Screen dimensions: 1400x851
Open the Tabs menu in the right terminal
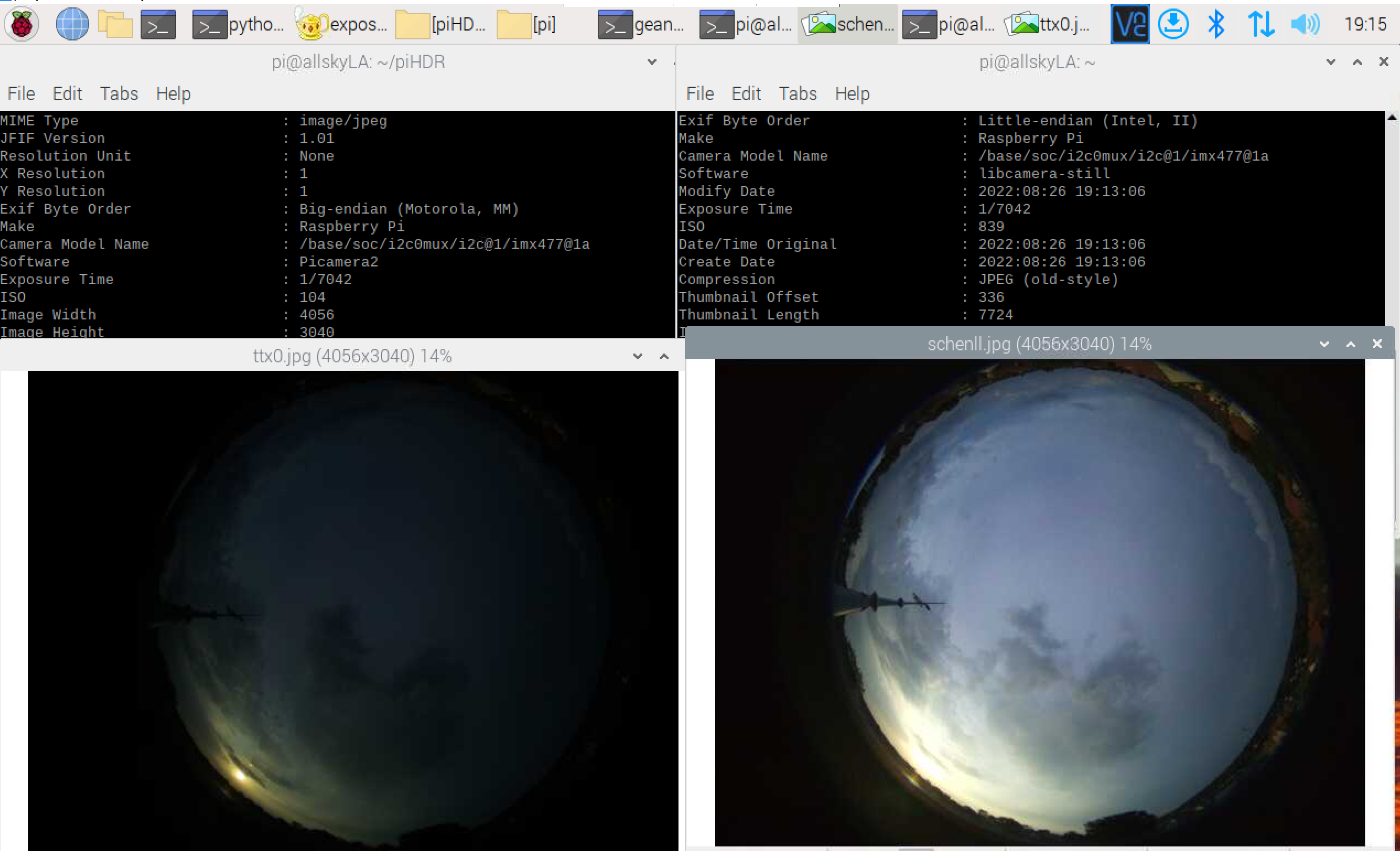coord(797,93)
